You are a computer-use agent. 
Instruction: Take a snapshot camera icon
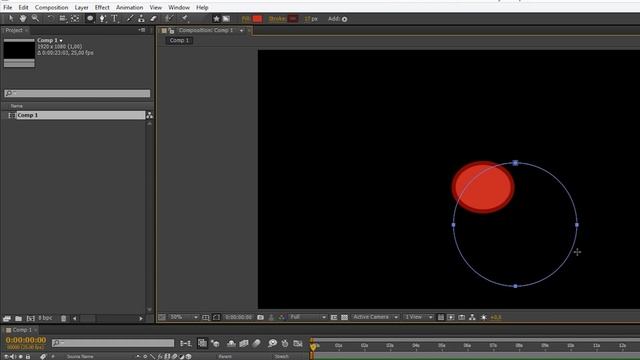coord(260,317)
